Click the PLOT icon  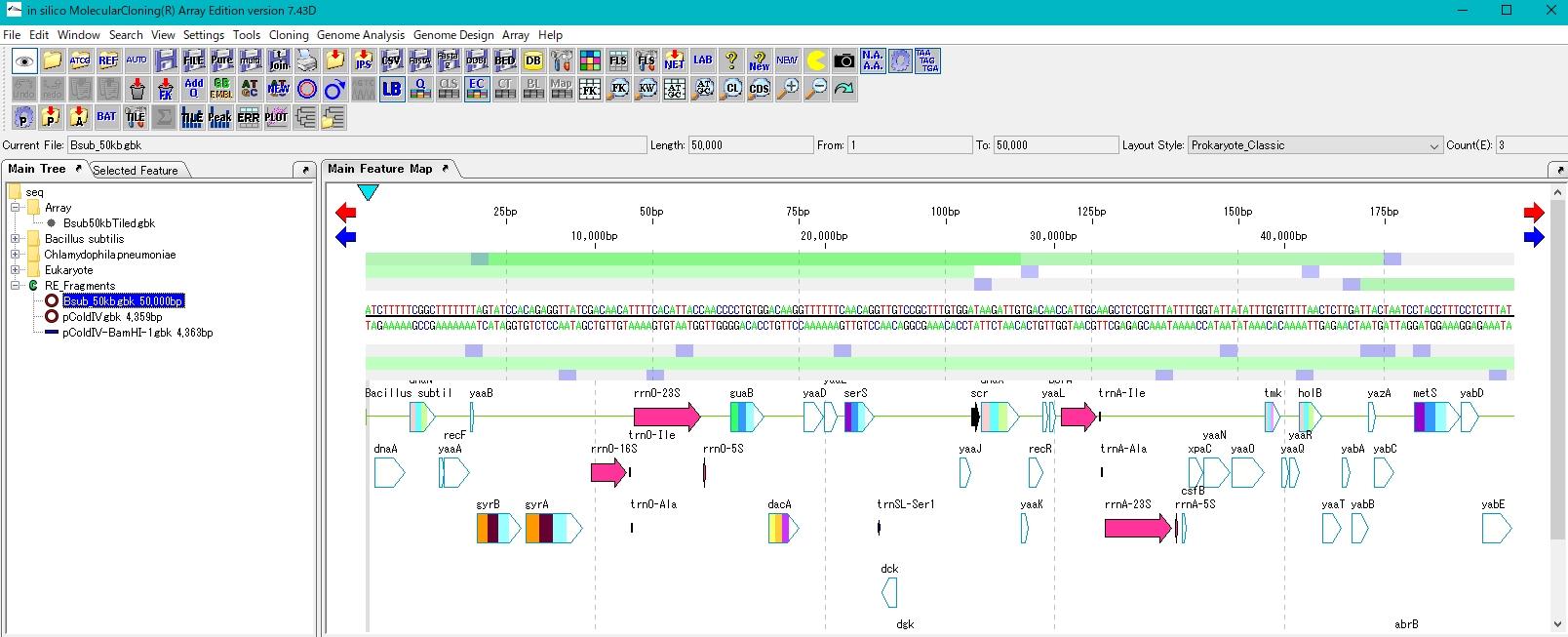pyautogui.click(x=277, y=117)
